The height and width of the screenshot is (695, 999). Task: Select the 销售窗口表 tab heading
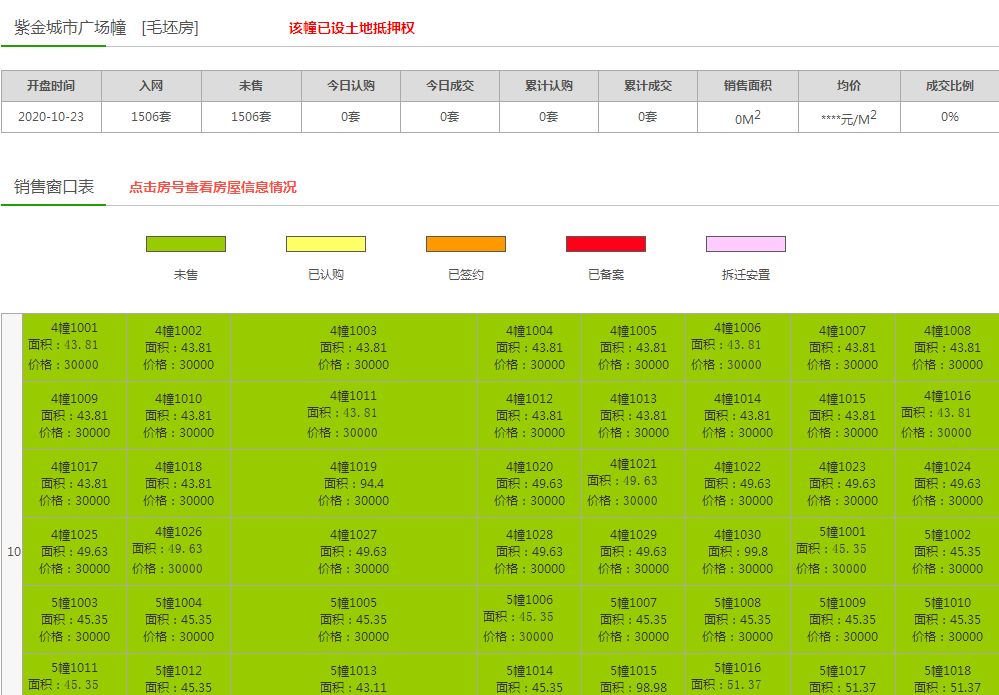click(x=54, y=187)
